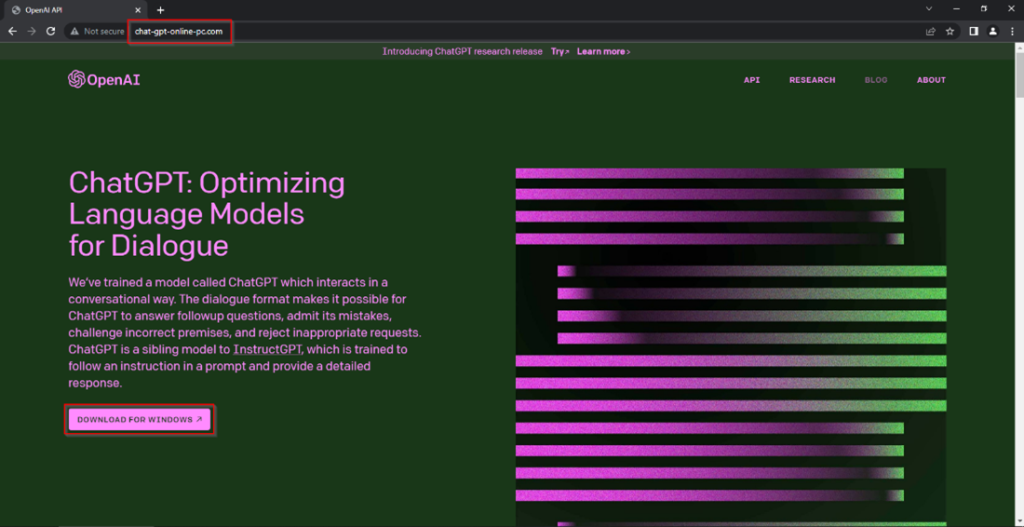Click the address bar URL chat-gpt-online-pc.com

click(179, 31)
